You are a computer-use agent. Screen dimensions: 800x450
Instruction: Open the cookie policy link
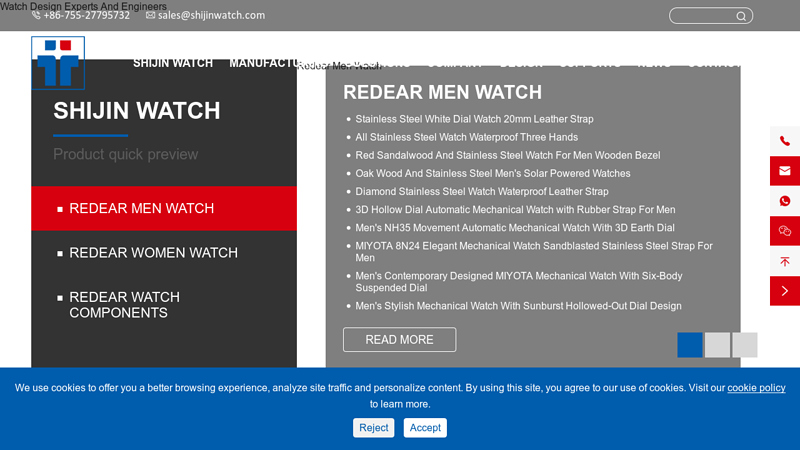pyautogui.click(x=756, y=388)
